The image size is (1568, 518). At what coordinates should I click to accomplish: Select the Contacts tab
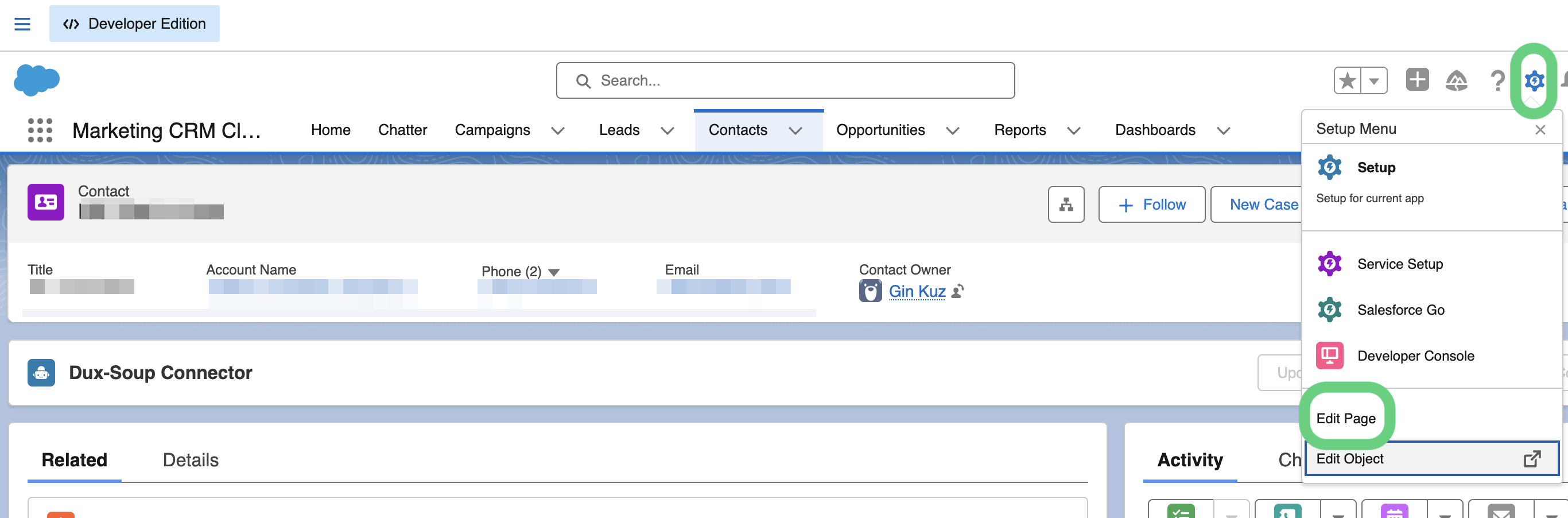(738, 130)
